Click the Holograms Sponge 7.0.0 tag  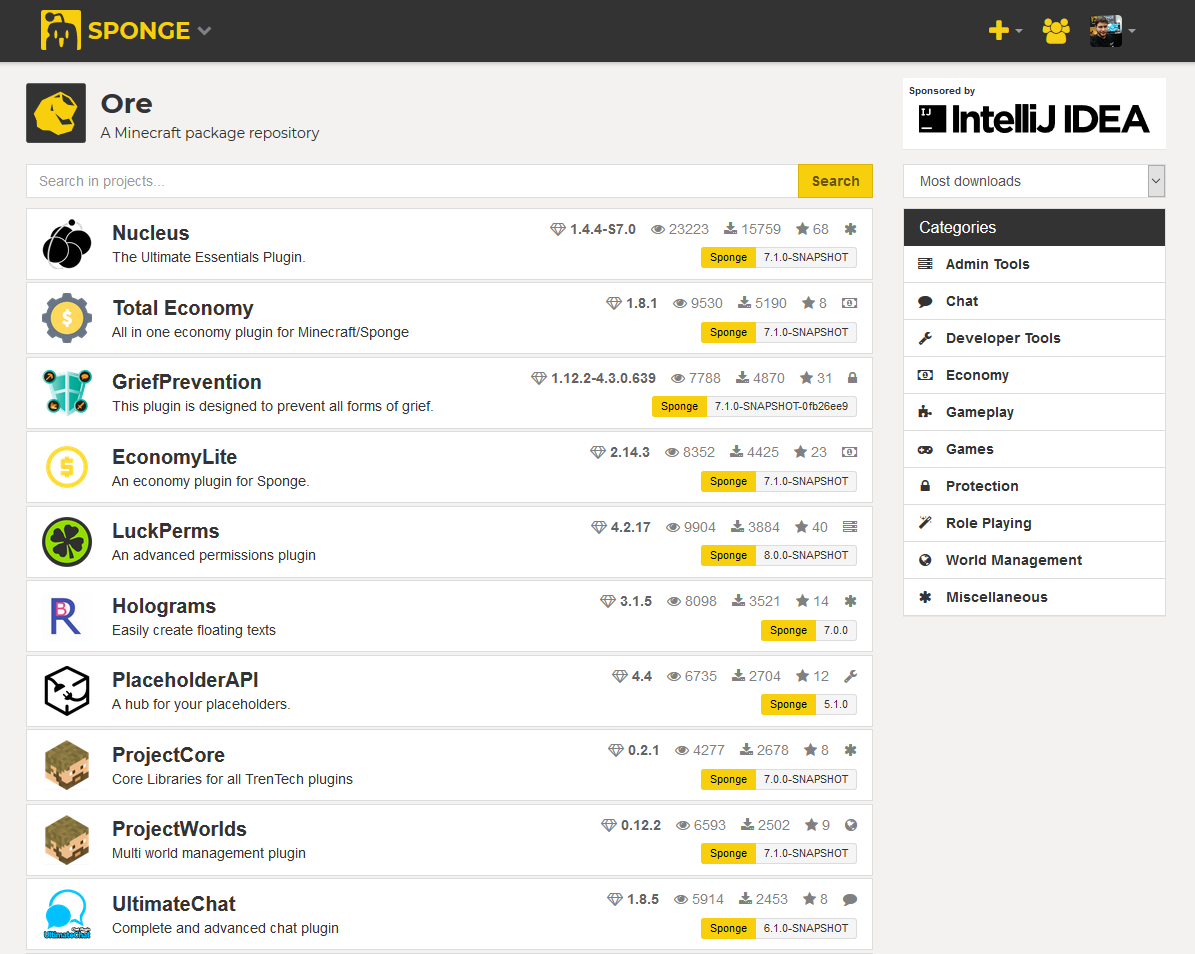click(x=809, y=630)
